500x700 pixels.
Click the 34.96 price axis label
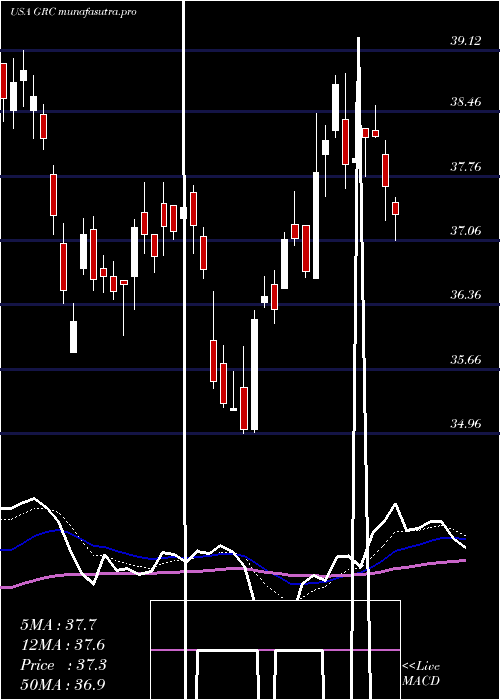coord(465,424)
